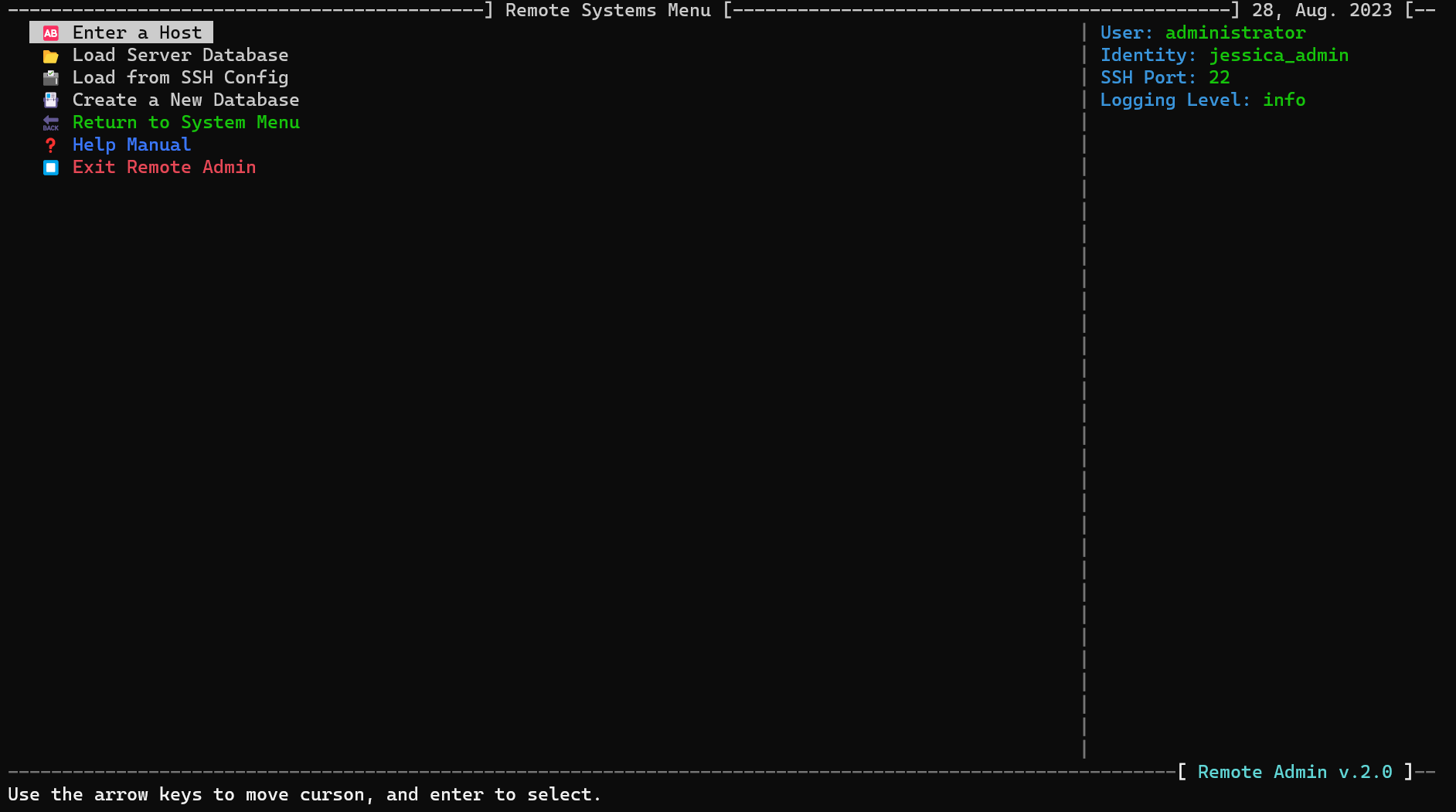Click the Remote Admin v.2.0 footer label

click(x=1294, y=772)
